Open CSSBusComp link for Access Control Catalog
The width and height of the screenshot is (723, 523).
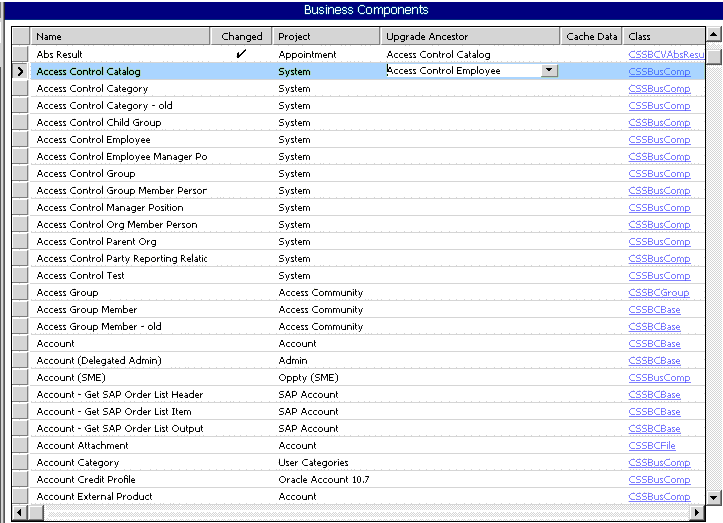659,71
